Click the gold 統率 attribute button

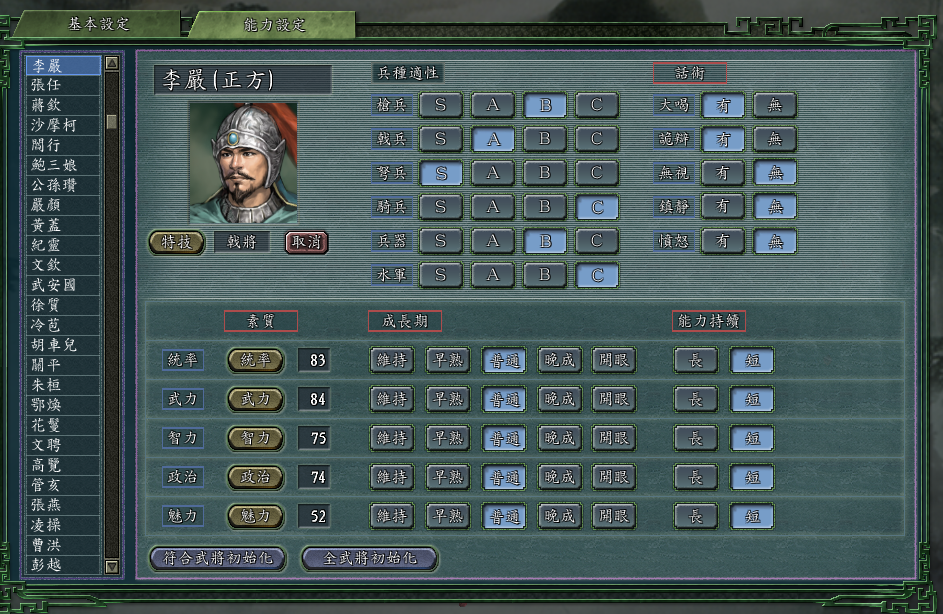pyautogui.click(x=256, y=360)
